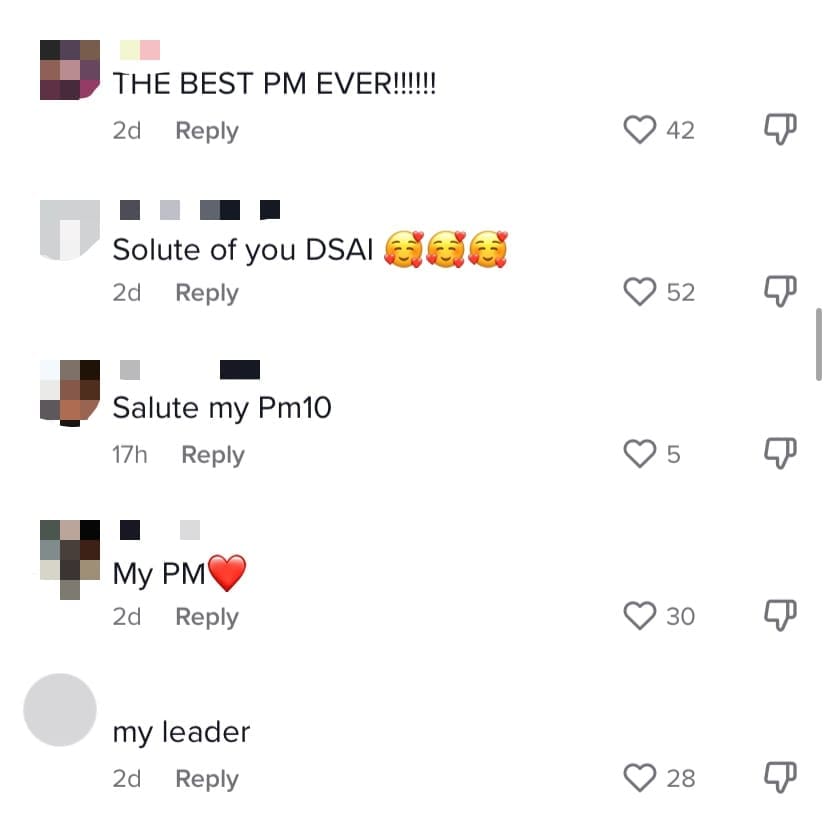Open gray circle avatar beside "my leader"
This screenshot has width=828, height=816.
click(x=60, y=710)
